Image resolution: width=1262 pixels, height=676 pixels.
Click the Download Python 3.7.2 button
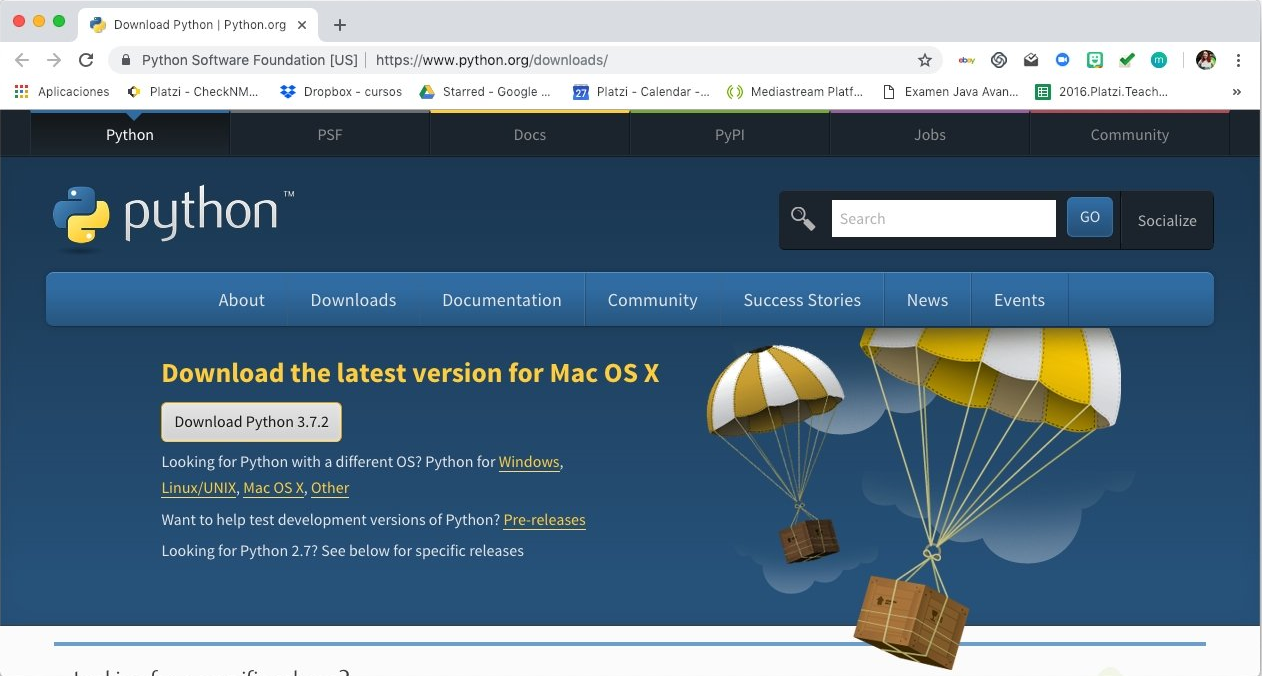(252, 422)
